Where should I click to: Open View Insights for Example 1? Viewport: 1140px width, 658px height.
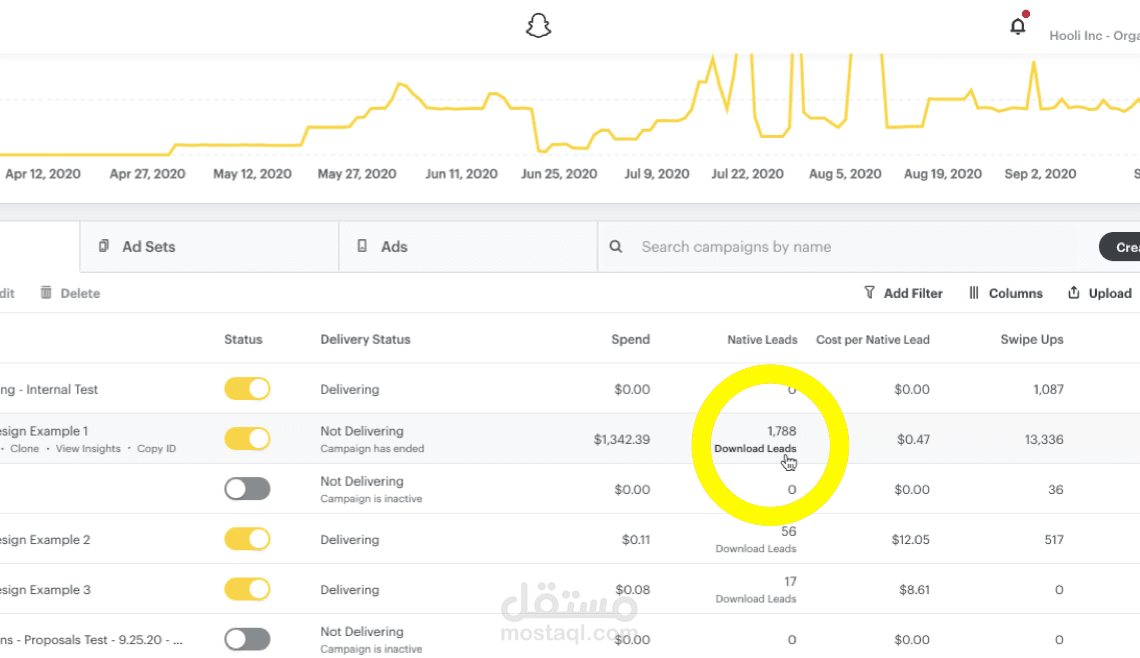coord(88,449)
